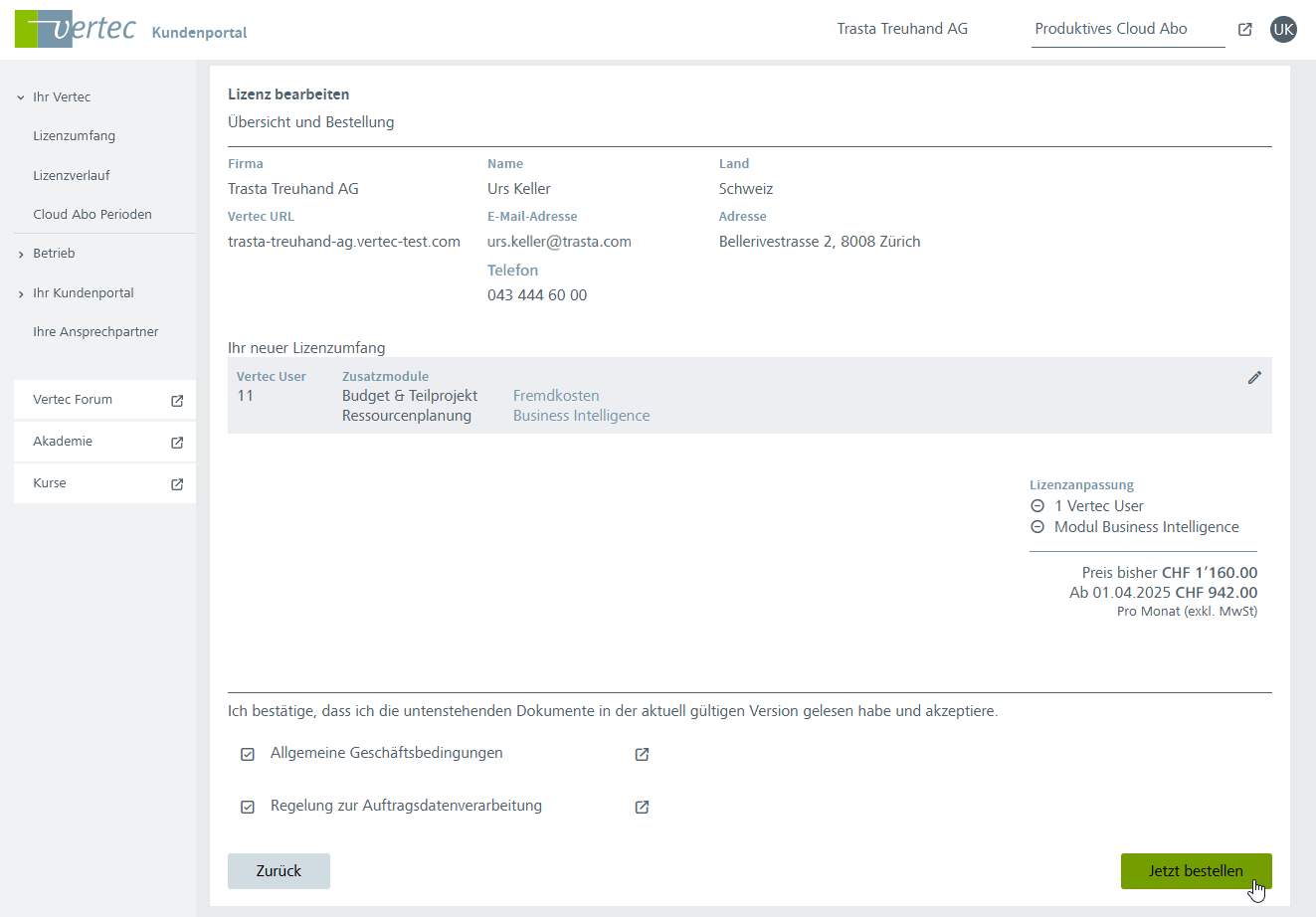Image resolution: width=1316 pixels, height=917 pixels.
Task: Open Lizenzumfang in the sidebar
Action: pos(74,136)
